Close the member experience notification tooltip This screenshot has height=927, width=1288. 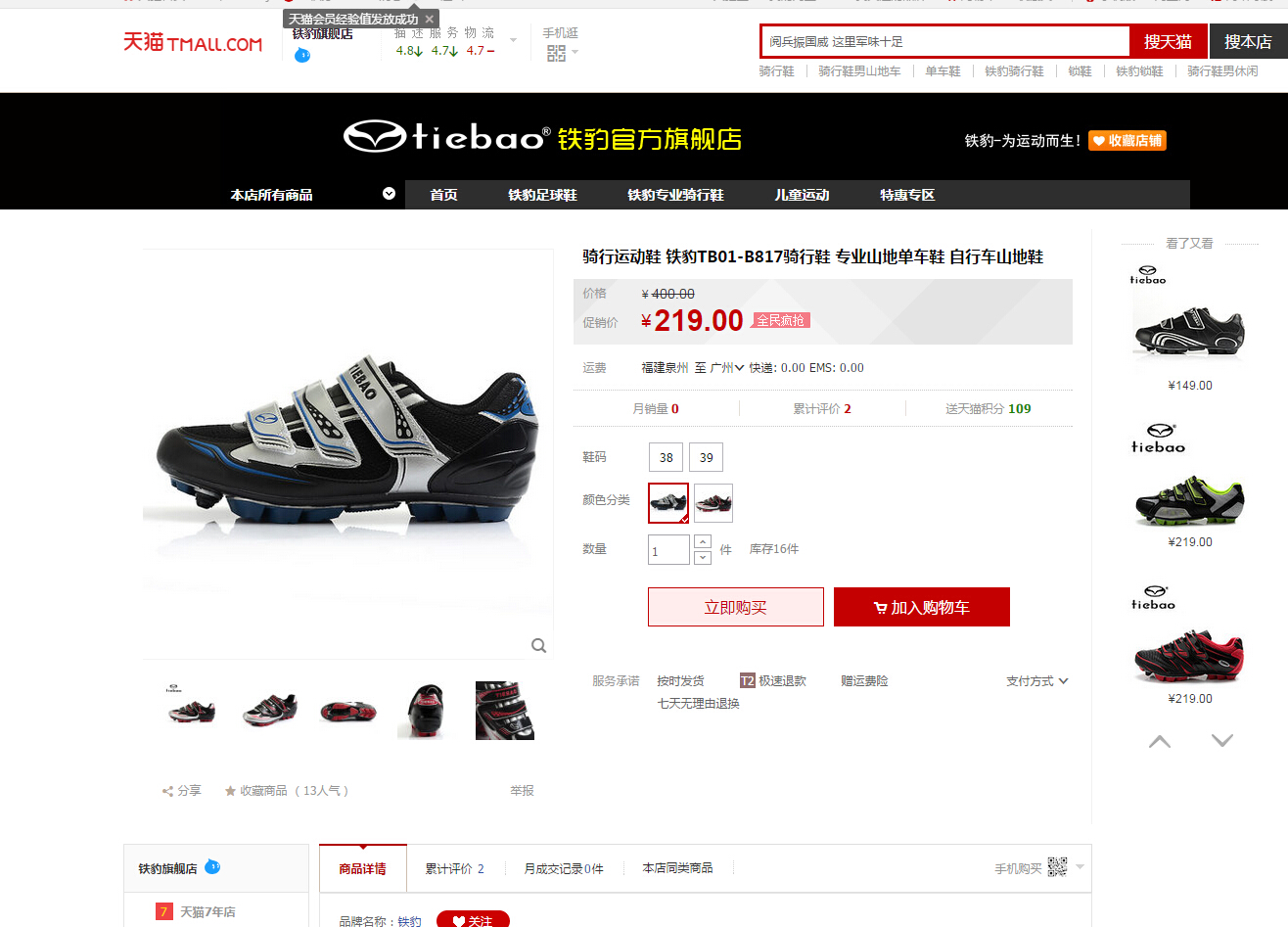coord(429,19)
